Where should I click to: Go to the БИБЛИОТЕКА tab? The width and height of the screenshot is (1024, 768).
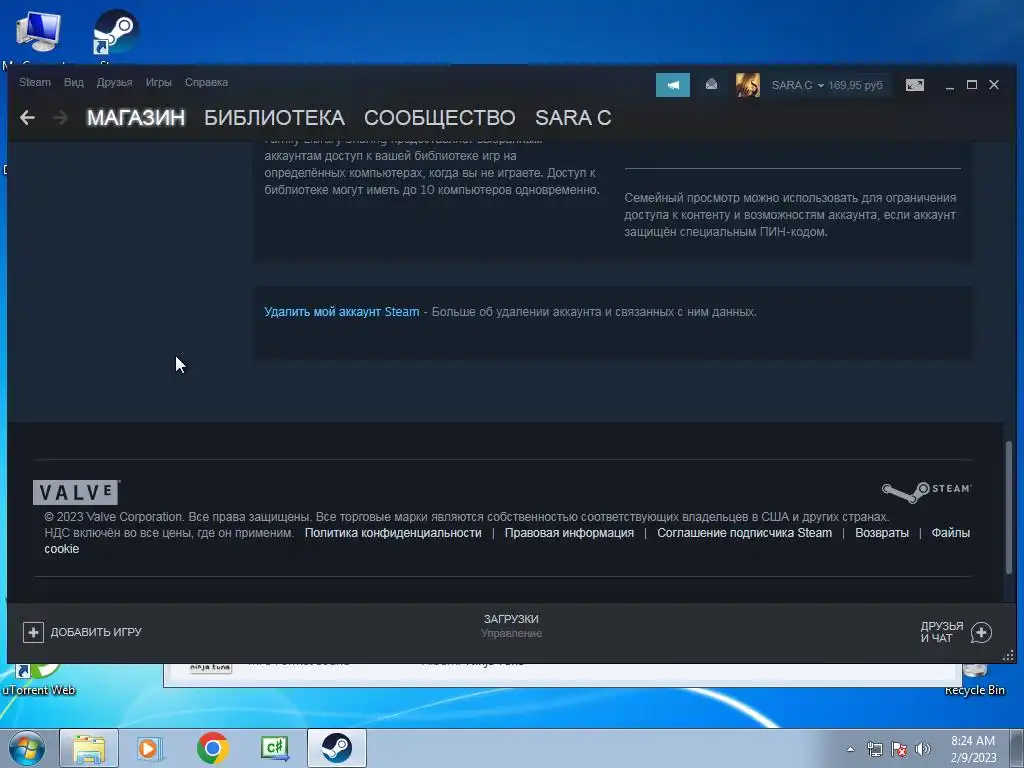[274, 118]
